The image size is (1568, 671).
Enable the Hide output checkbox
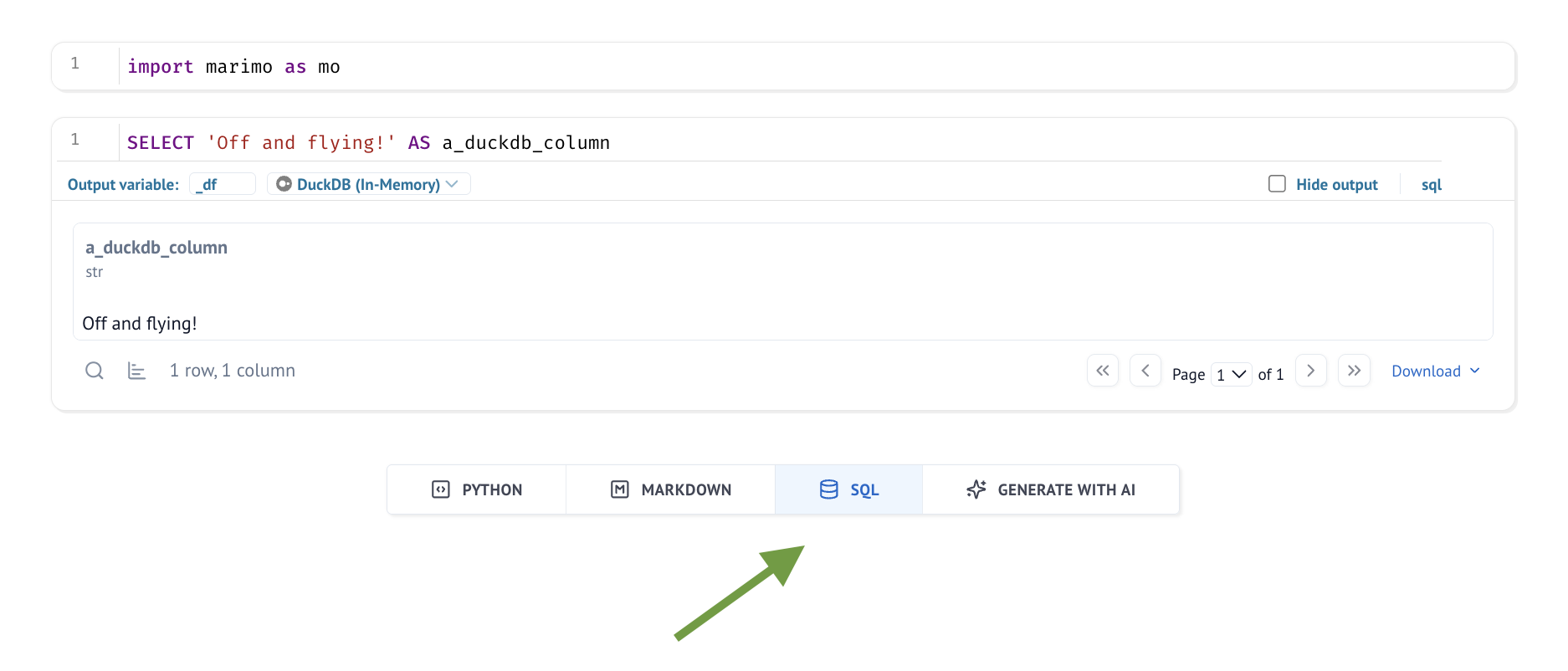click(1277, 184)
